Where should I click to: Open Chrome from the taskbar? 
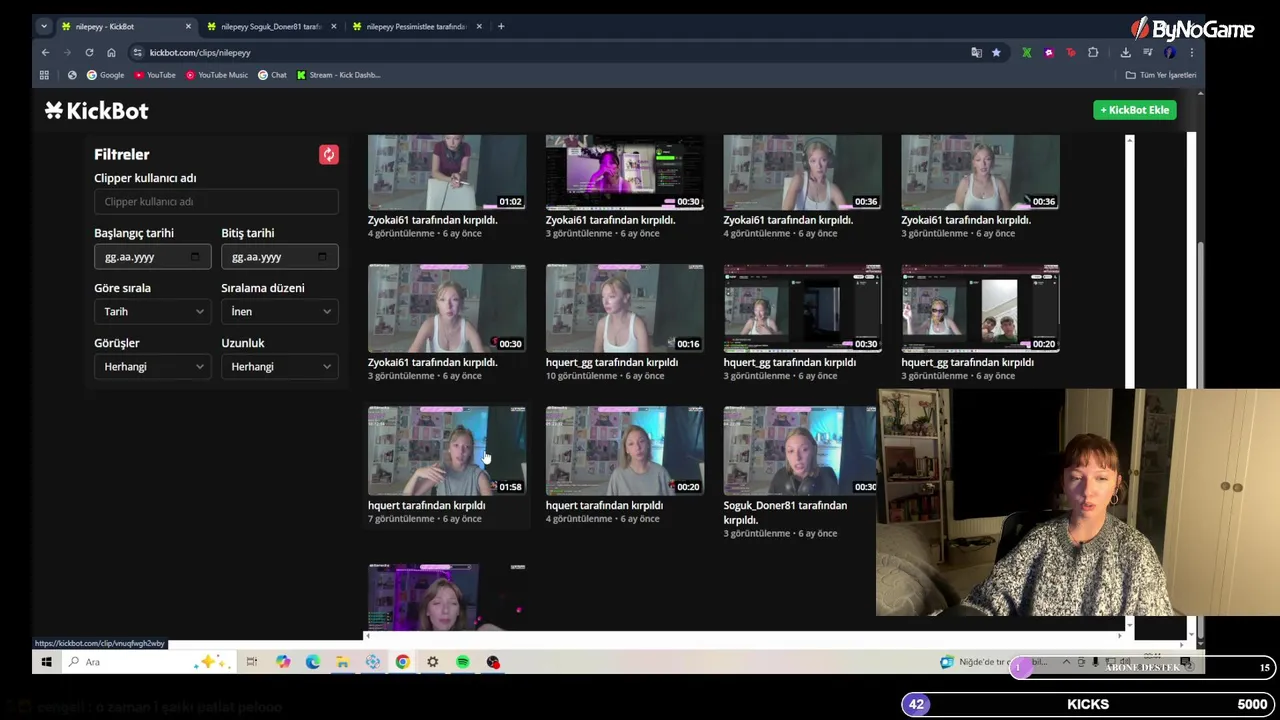[x=402, y=662]
